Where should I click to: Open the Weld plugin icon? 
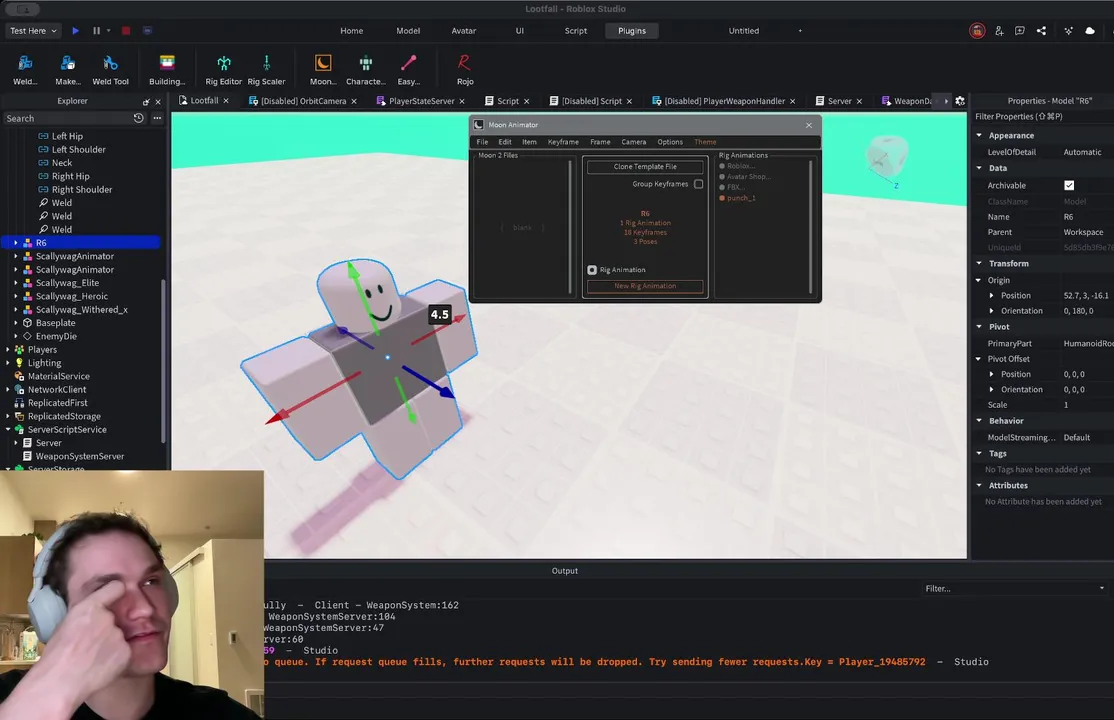click(25, 70)
